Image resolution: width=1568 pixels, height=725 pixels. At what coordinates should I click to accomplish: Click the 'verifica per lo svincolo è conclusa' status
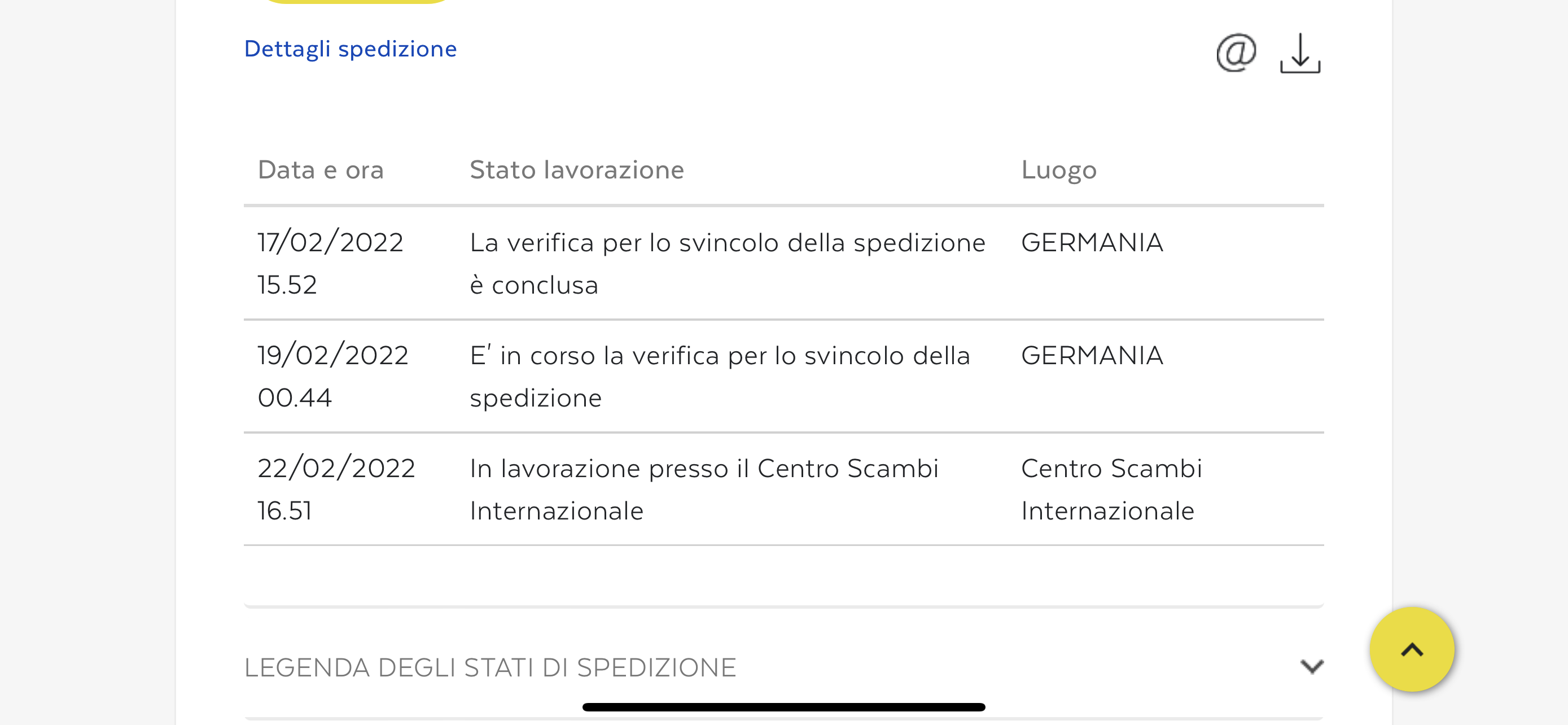click(x=727, y=263)
